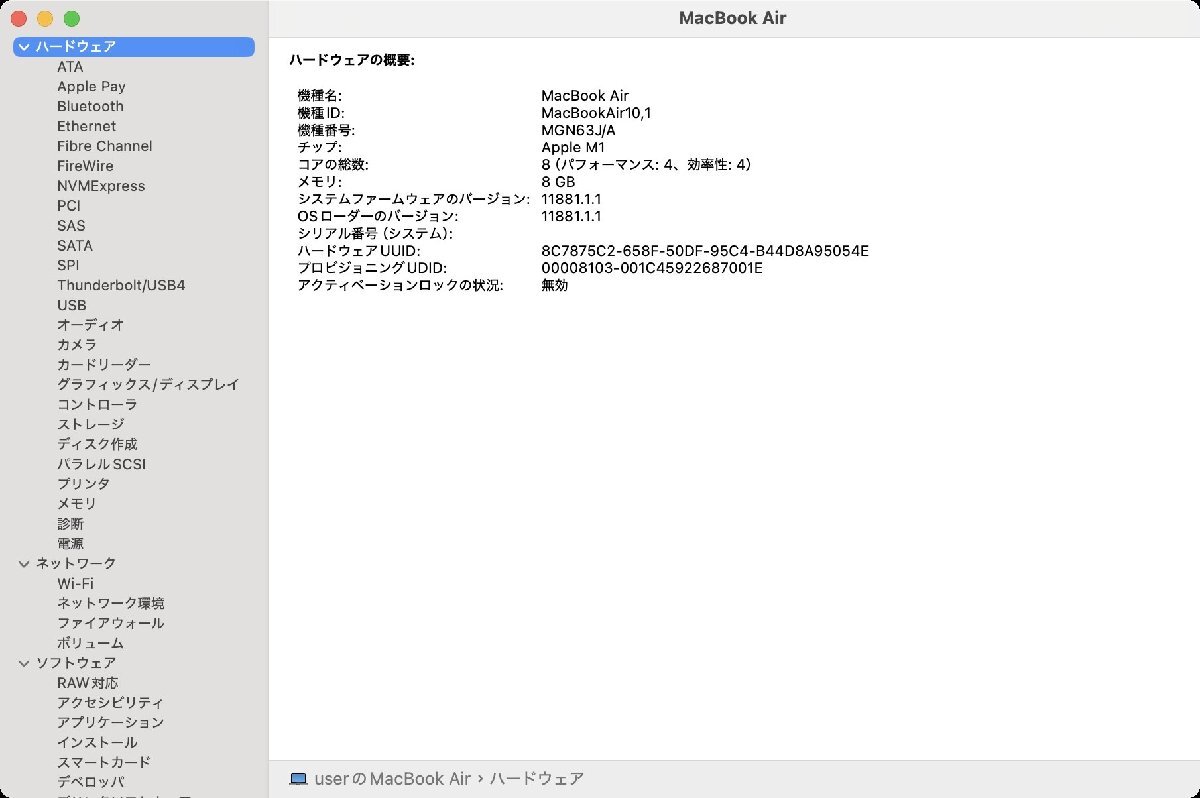Collapse the ソフトウェア section chevron

(x=24, y=663)
